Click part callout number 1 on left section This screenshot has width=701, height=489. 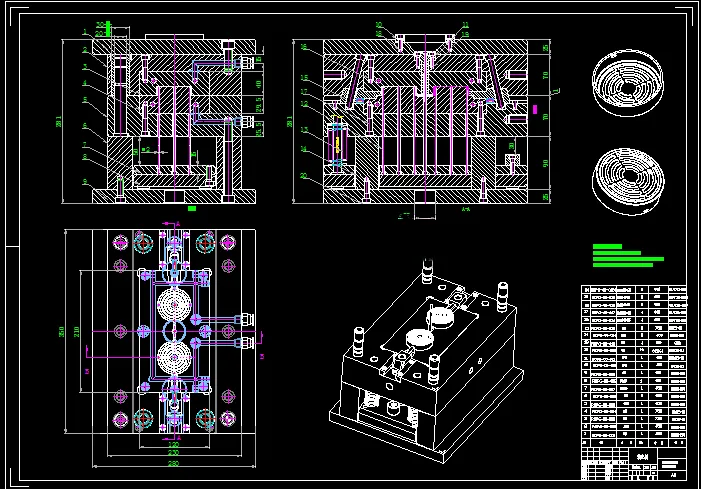point(84,32)
